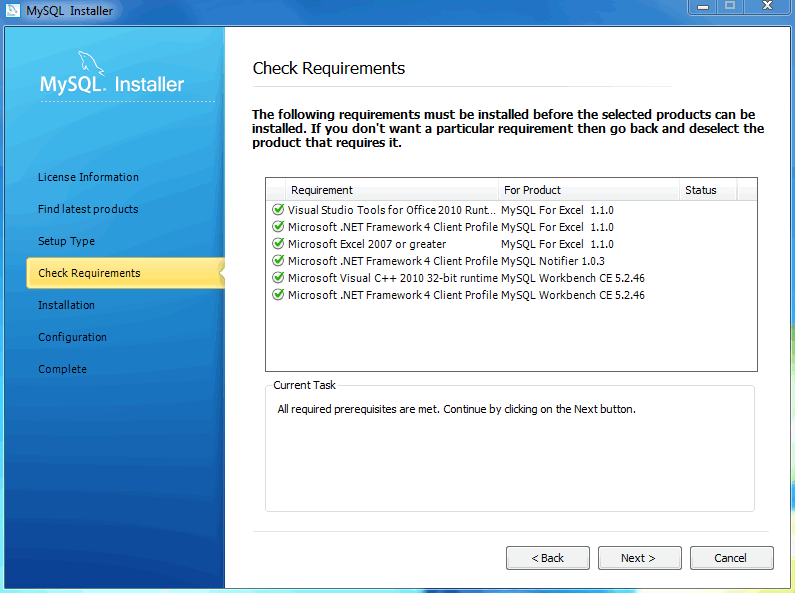
Task: Click check icon of .NET Framework for Workbench row
Action: coord(278,294)
